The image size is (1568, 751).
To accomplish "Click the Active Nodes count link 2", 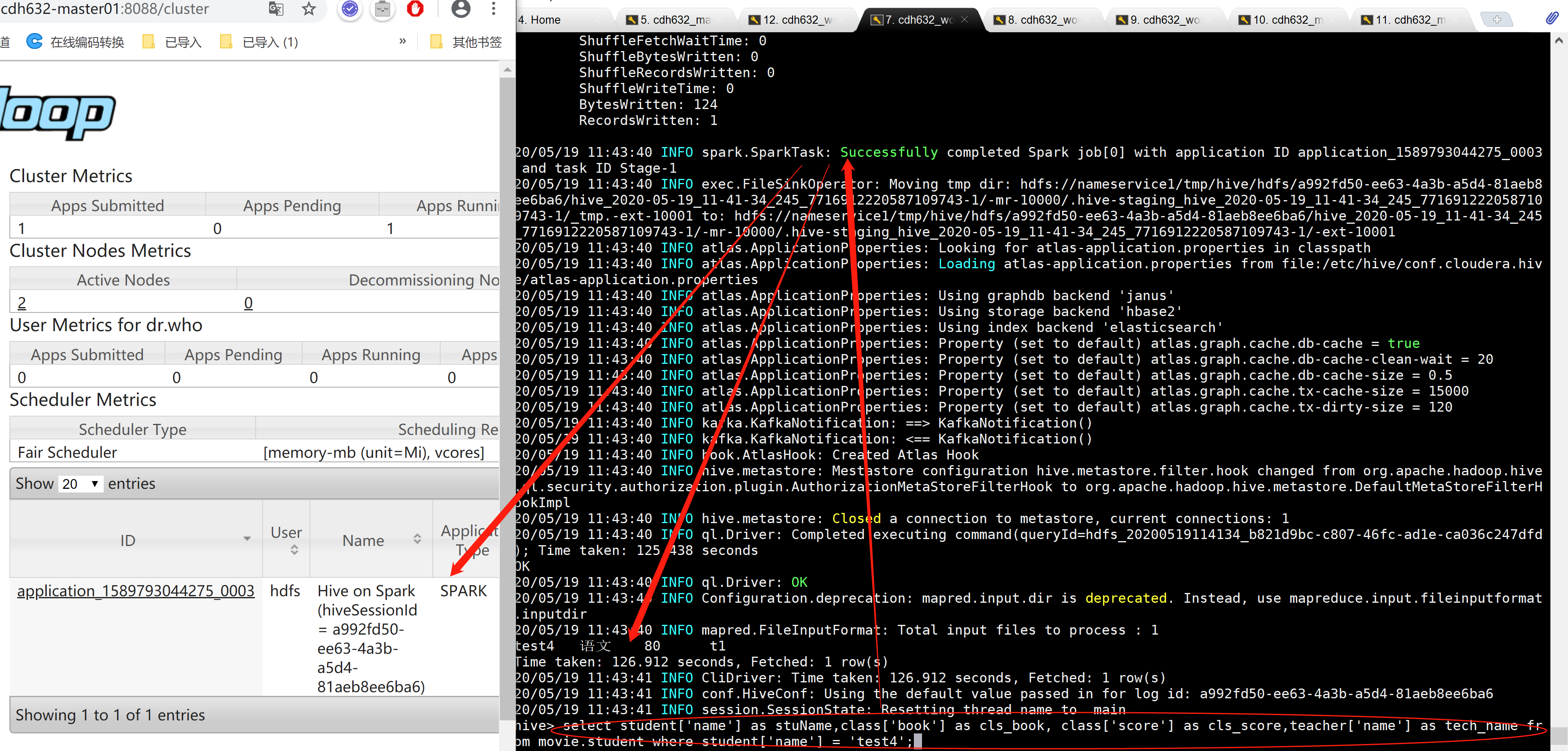I will pyautogui.click(x=22, y=303).
